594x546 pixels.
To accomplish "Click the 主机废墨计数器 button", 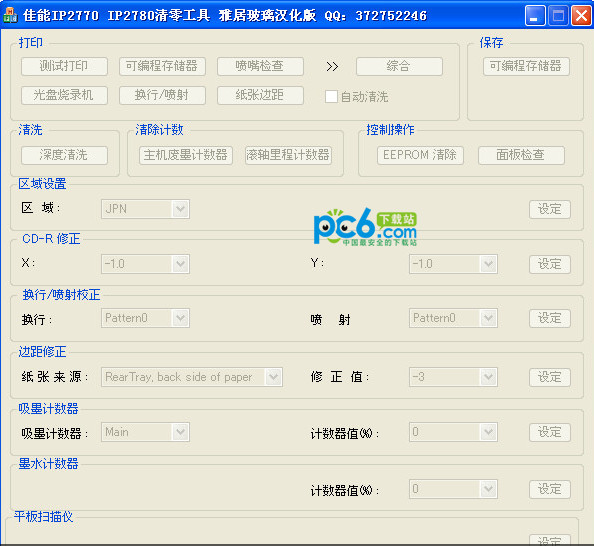I will 186,155.
